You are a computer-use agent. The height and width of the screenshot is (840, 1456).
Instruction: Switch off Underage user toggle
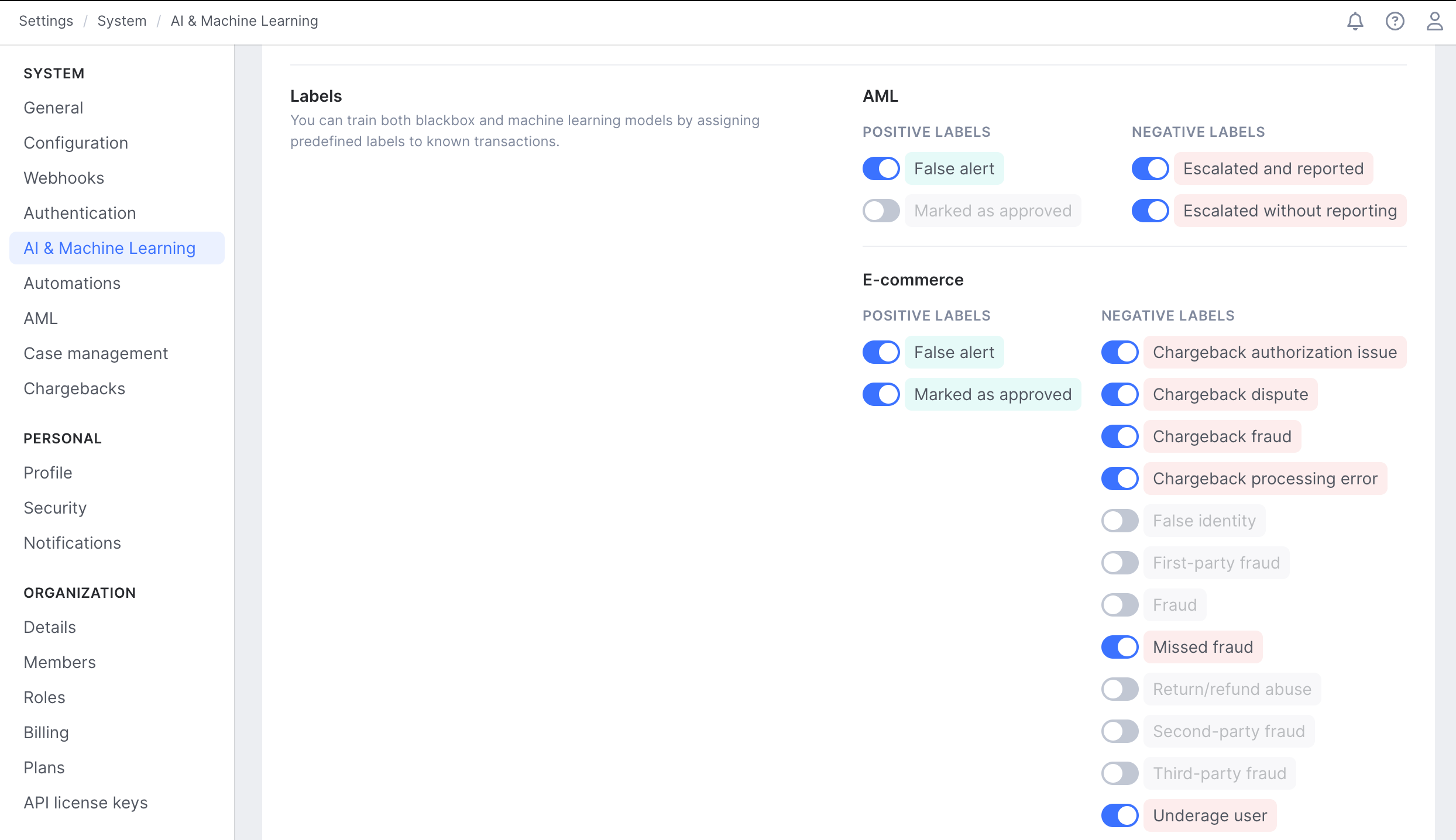(1120, 815)
